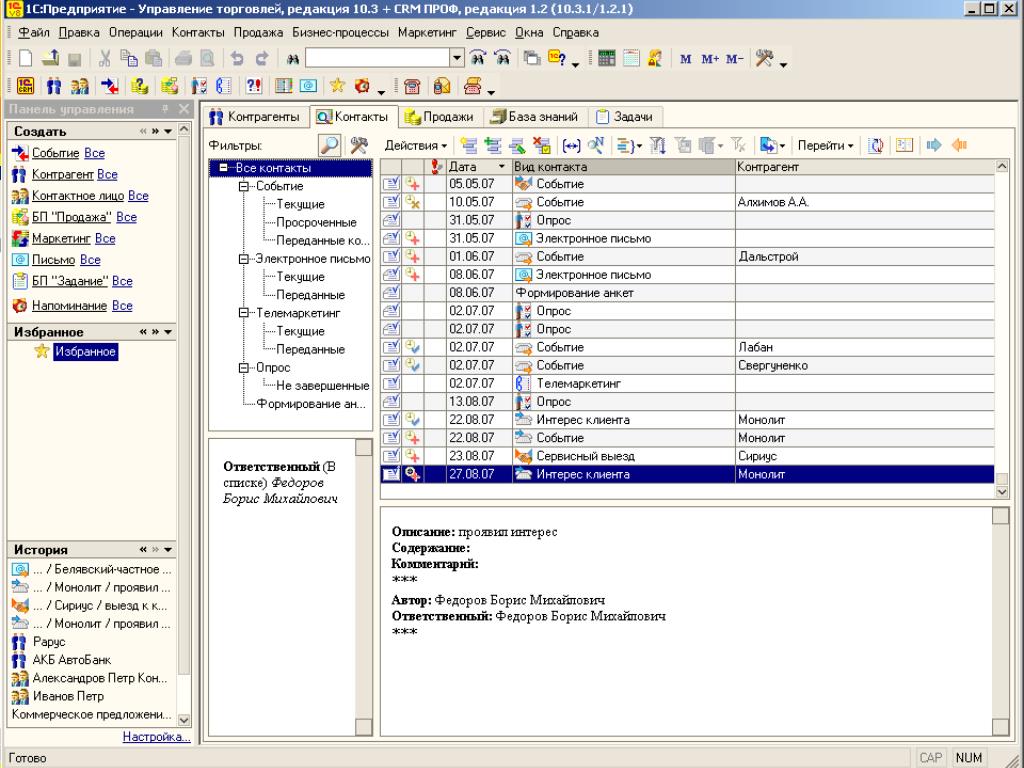Switch to the Продажи tab
This screenshot has width=1024, height=768.
click(x=440, y=117)
